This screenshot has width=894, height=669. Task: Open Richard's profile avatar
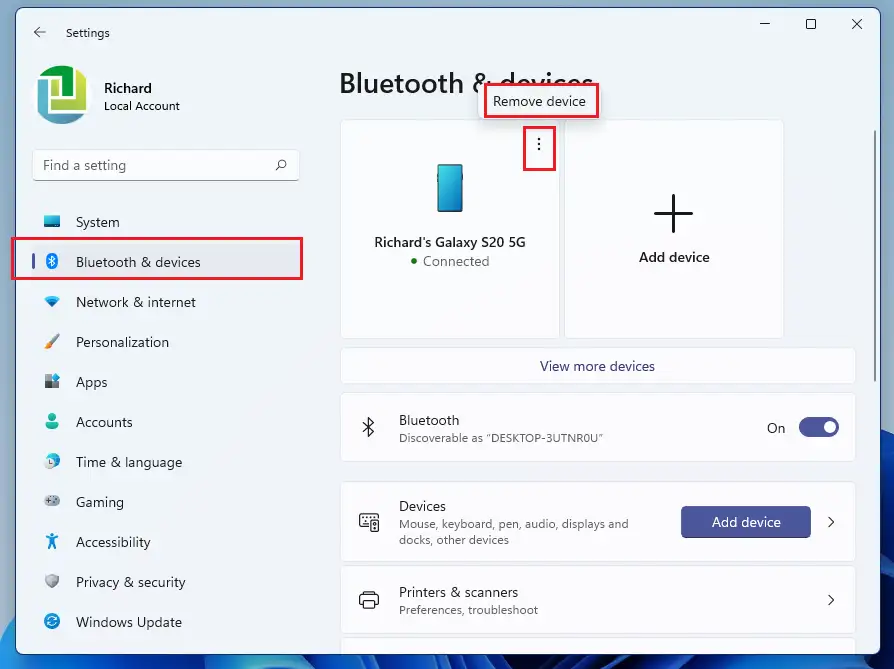[x=62, y=95]
